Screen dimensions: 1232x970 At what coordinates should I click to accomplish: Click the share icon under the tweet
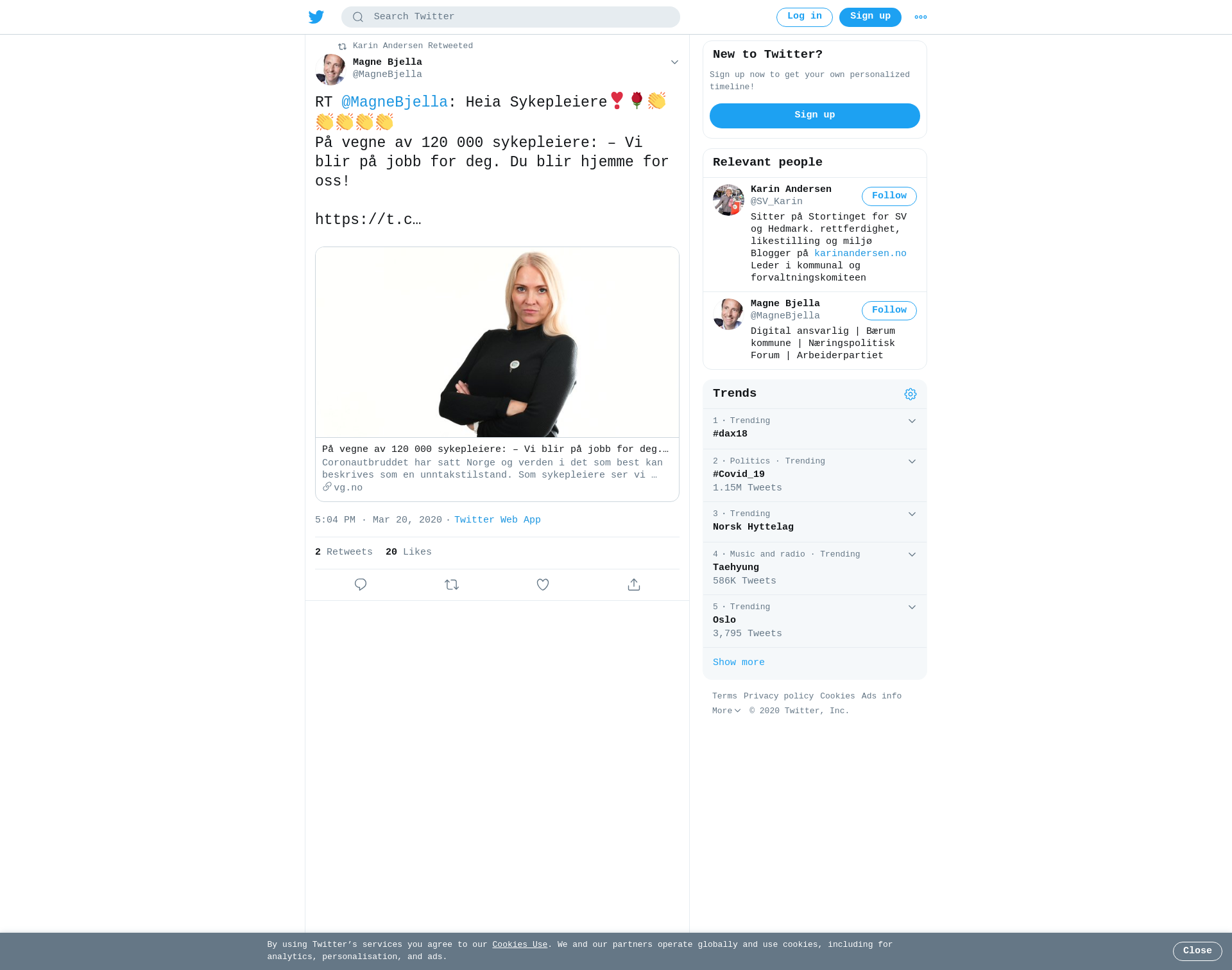click(x=634, y=585)
